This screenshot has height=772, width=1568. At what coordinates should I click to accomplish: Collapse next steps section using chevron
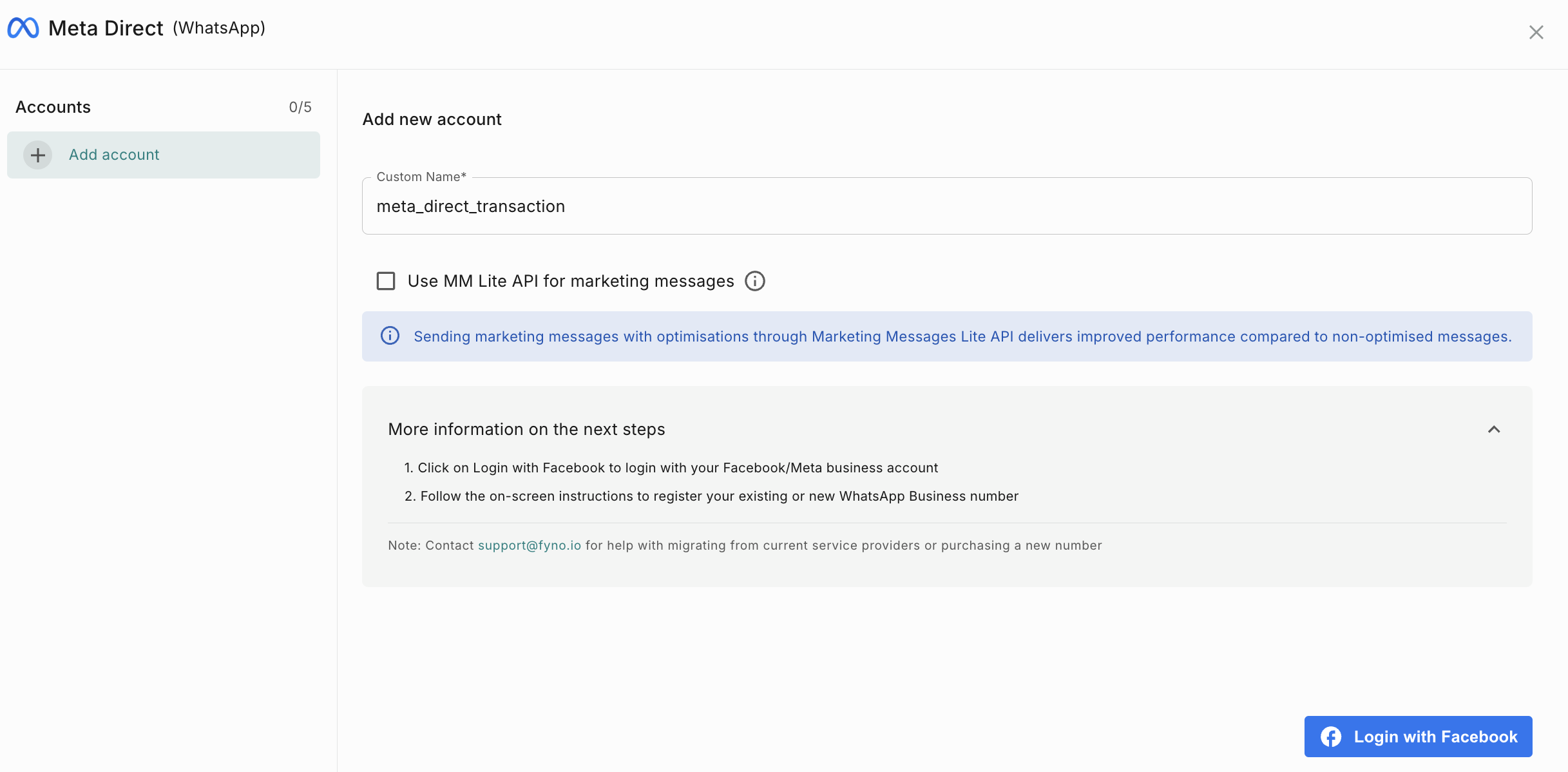[1493, 430]
